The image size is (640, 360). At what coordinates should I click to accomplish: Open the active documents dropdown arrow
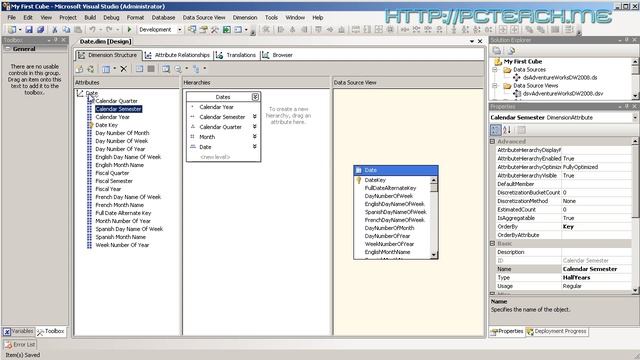(x=472, y=42)
